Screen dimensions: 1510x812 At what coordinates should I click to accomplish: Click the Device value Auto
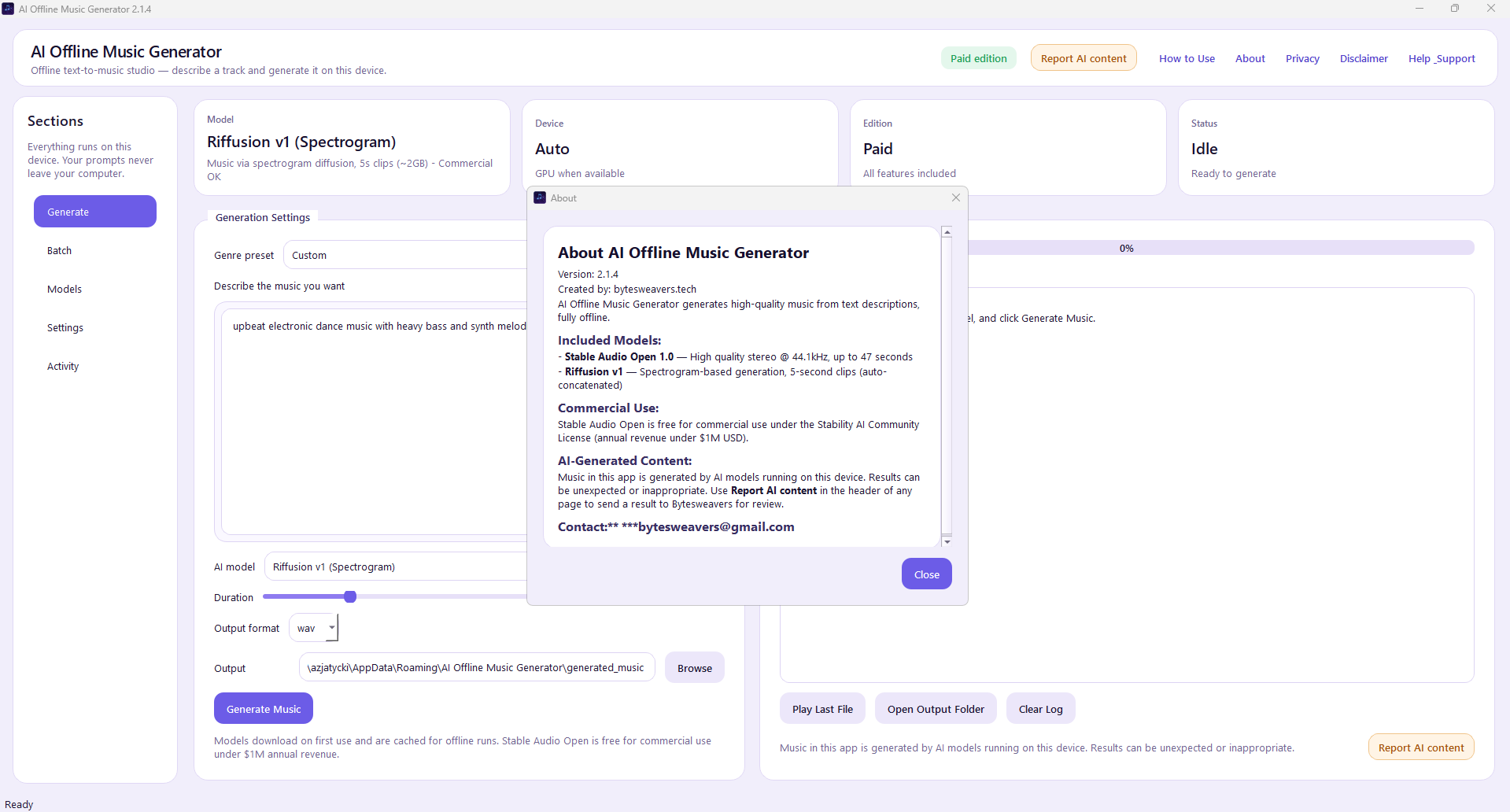point(552,149)
